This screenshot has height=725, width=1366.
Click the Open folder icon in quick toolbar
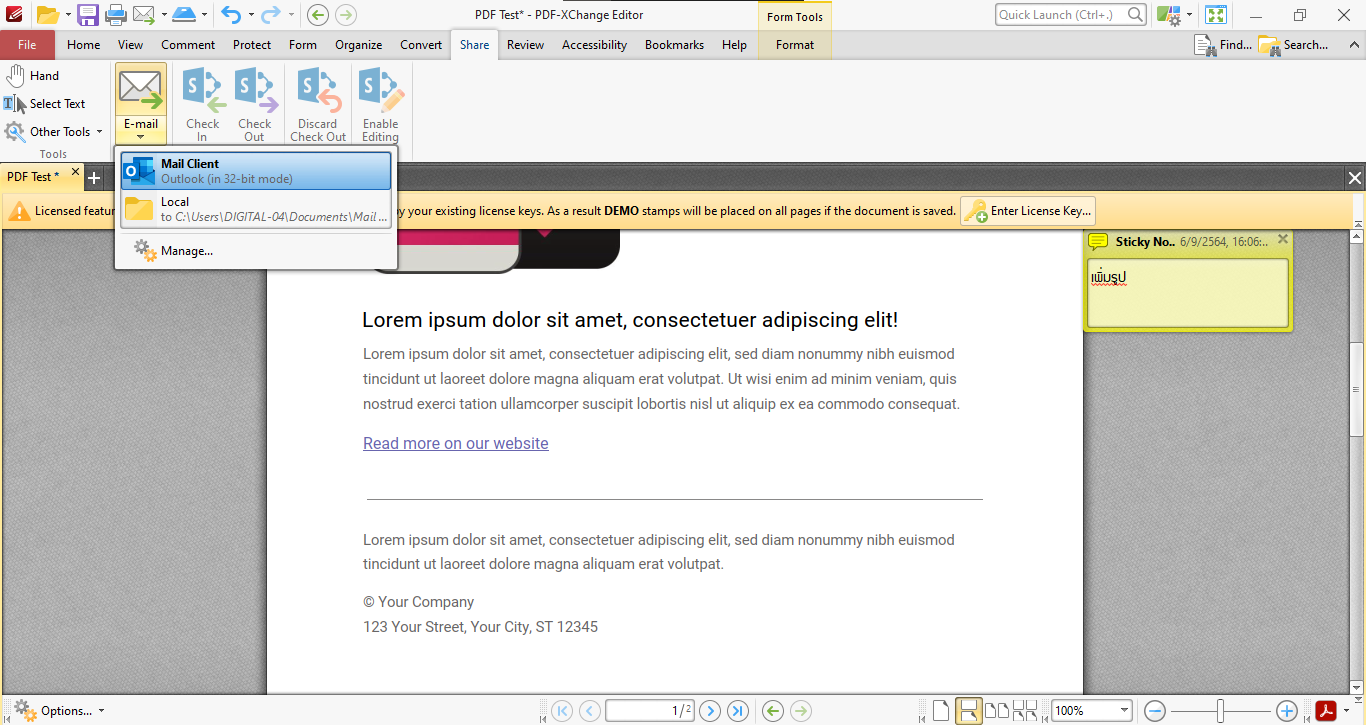tap(47, 15)
